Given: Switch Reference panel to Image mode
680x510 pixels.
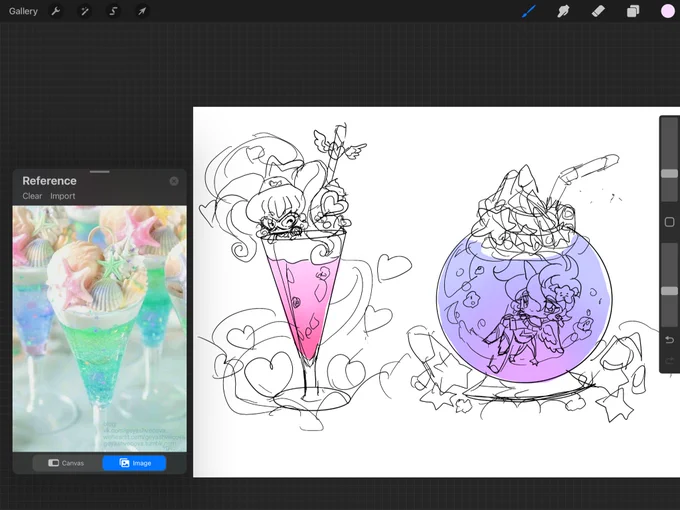Looking at the screenshot, I should tap(134, 463).
